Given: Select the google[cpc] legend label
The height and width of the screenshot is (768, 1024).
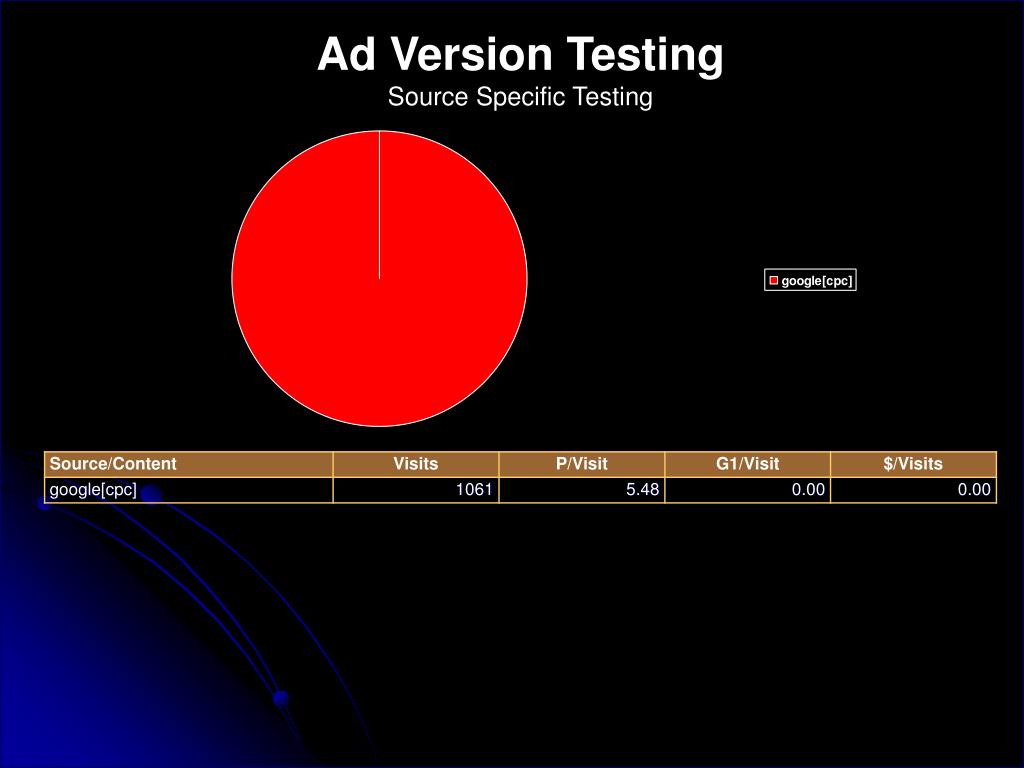Looking at the screenshot, I should click(x=817, y=281).
